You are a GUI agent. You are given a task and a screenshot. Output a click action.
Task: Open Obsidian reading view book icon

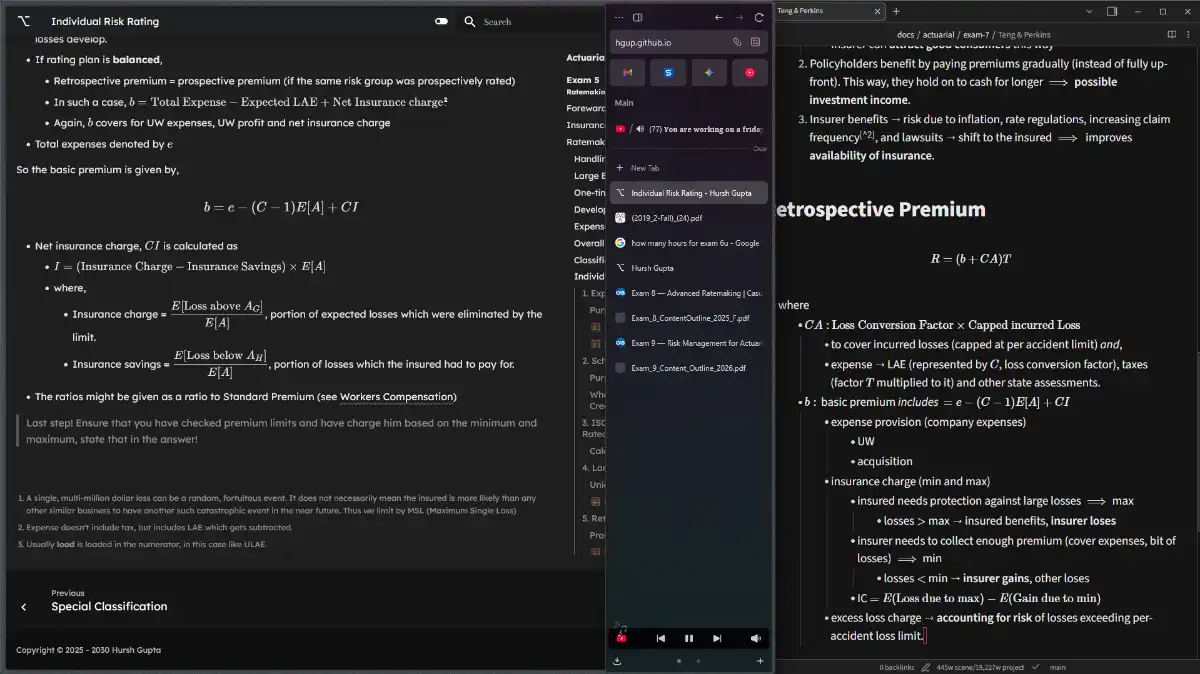[1171, 35]
